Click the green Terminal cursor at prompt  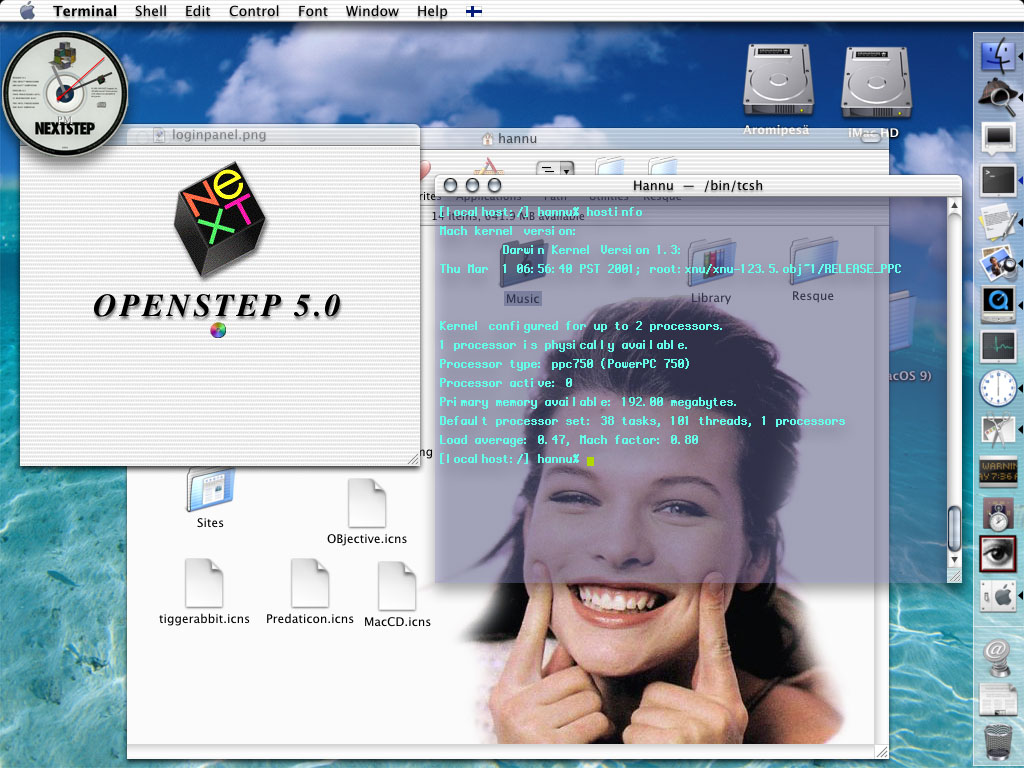click(x=590, y=461)
